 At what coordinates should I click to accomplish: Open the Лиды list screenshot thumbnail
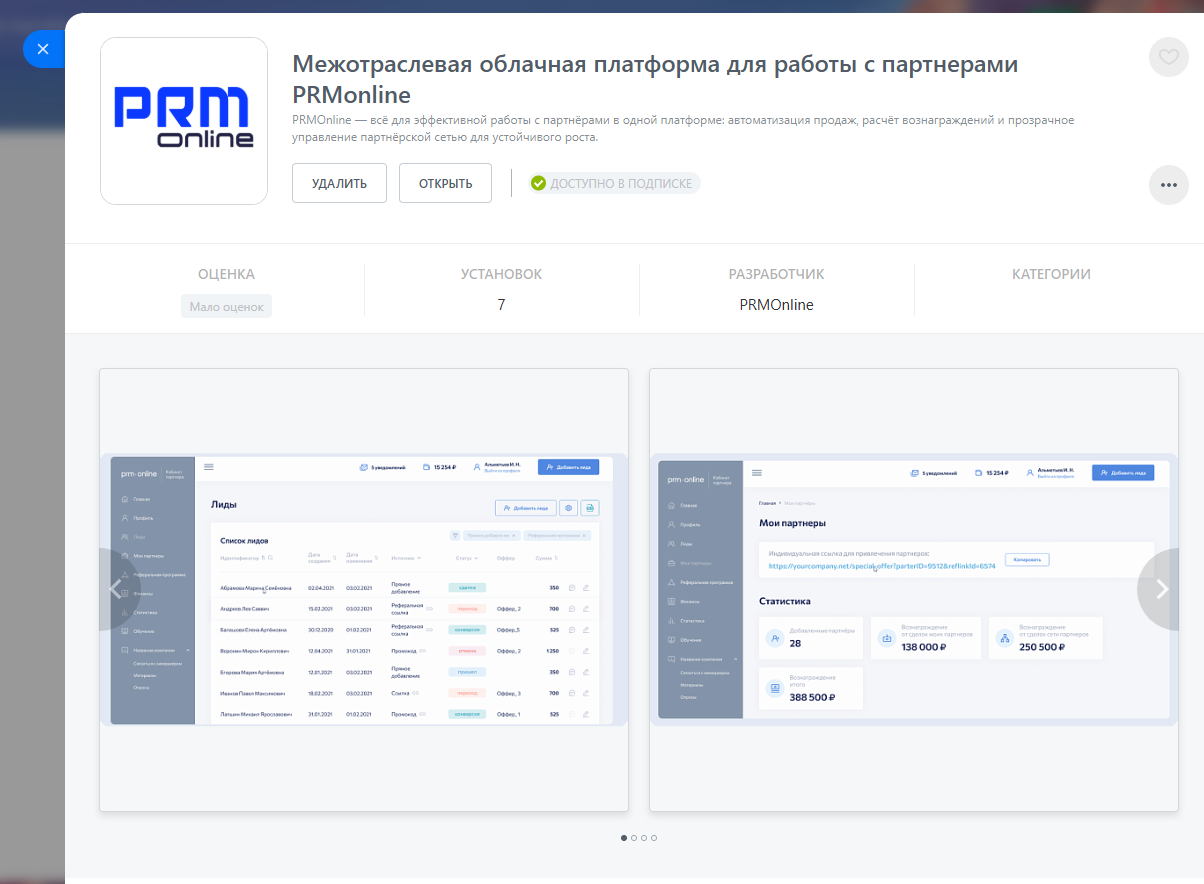(364, 590)
